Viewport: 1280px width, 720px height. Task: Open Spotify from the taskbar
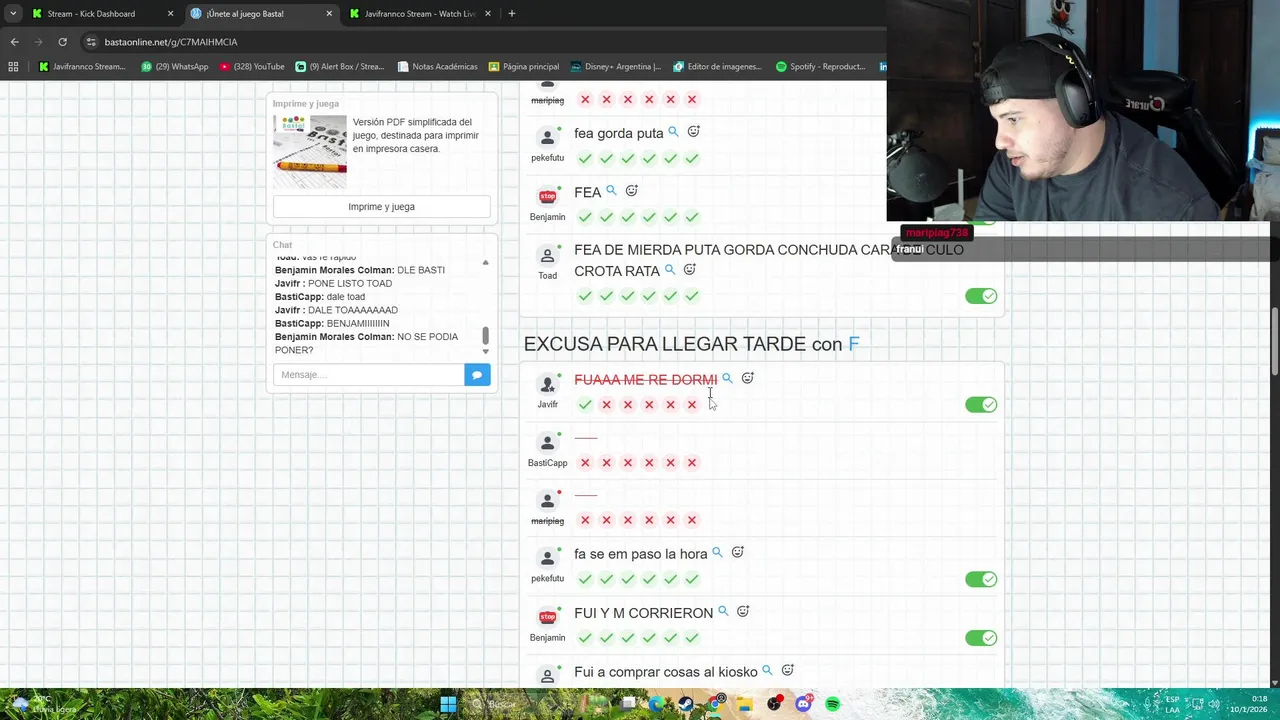(x=832, y=704)
